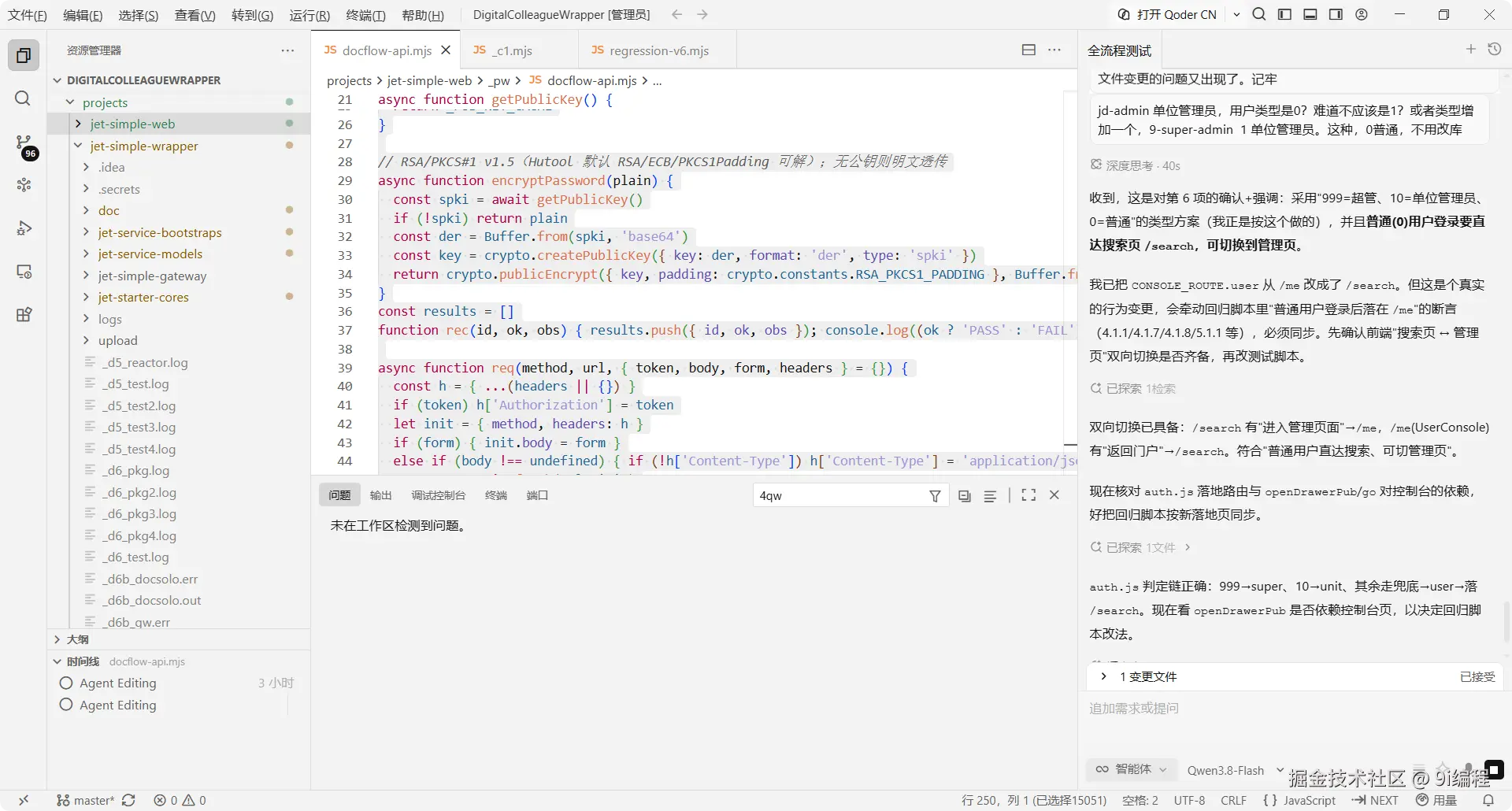Open the Explorer view in activity bar
The width and height of the screenshot is (1512, 811).
tap(24, 56)
